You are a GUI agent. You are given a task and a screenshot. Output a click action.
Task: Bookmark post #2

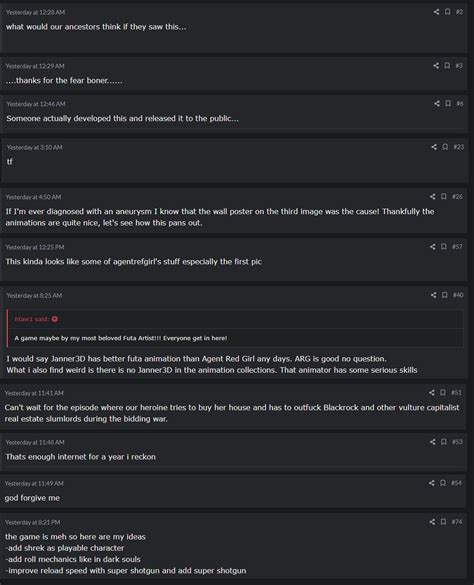point(447,12)
